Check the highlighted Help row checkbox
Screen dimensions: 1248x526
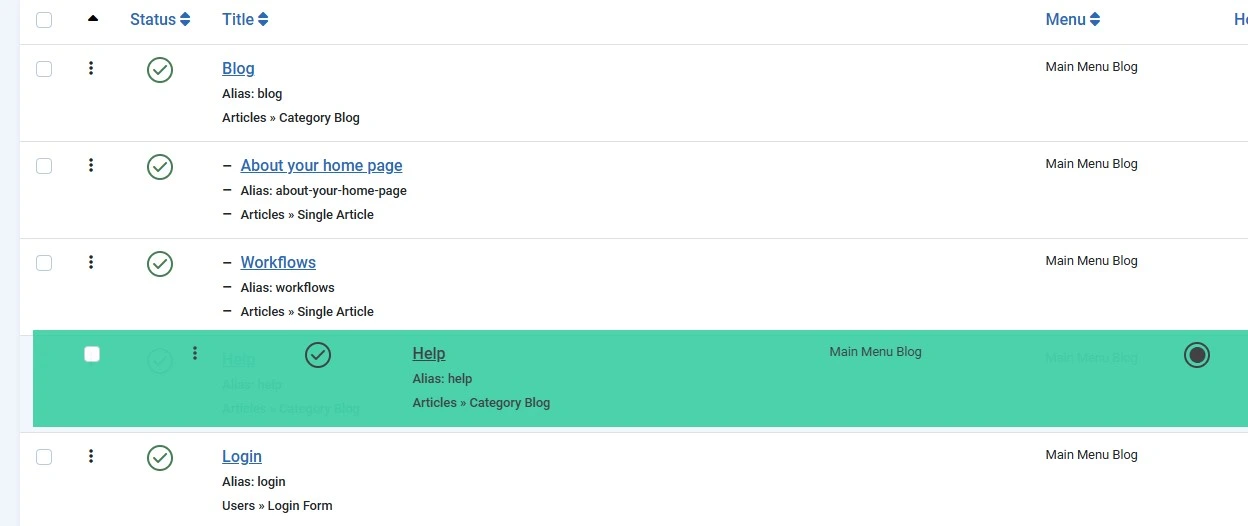click(92, 354)
